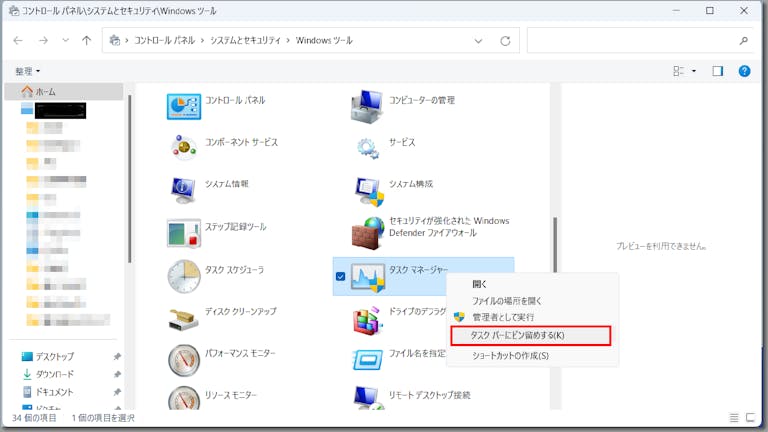Screen dimensions: 768x432
Task: Click the タスク マネージャー icon
Action: [368, 277]
